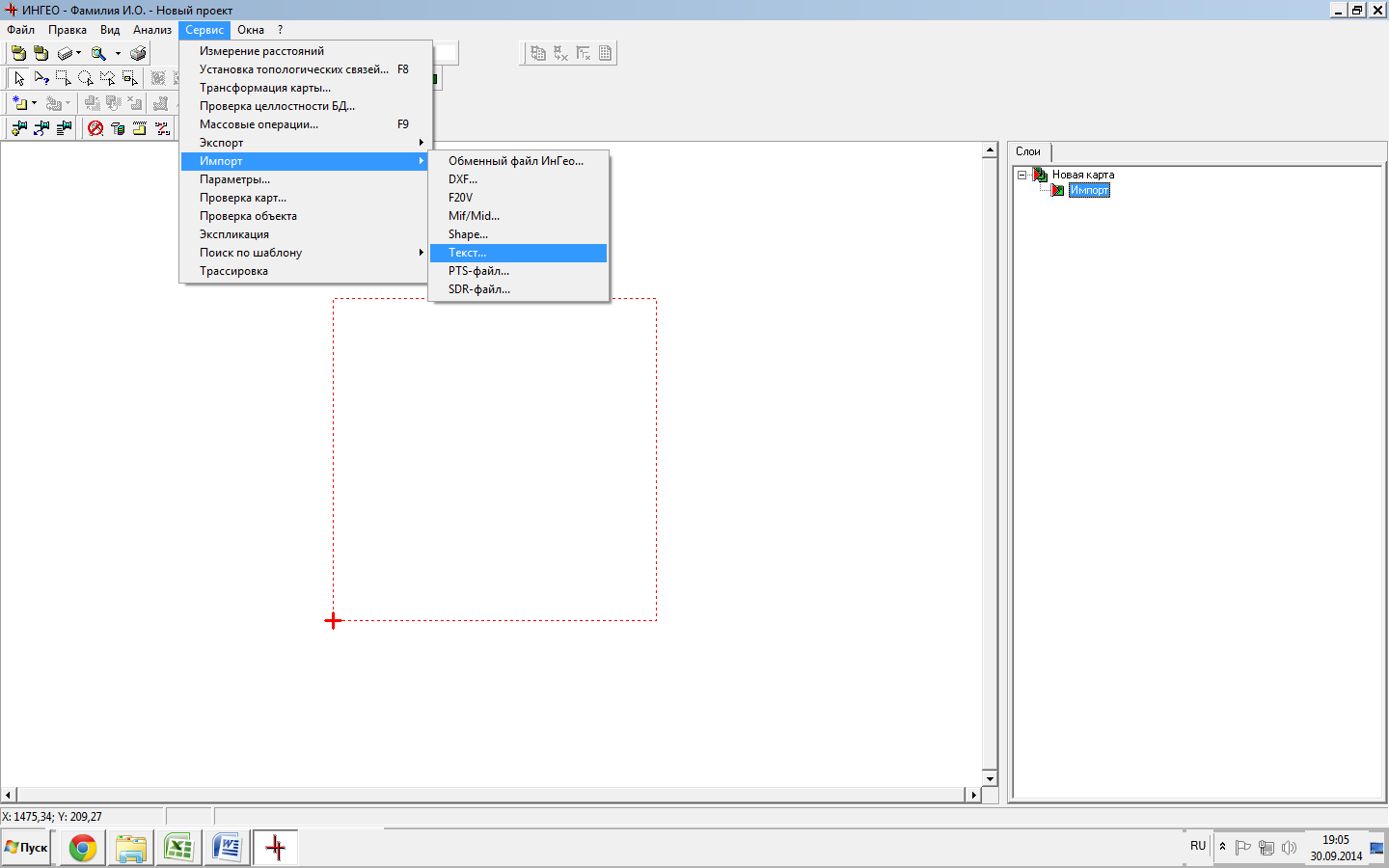
Task: Open the Анализ menu
Action: click(152, 30)
